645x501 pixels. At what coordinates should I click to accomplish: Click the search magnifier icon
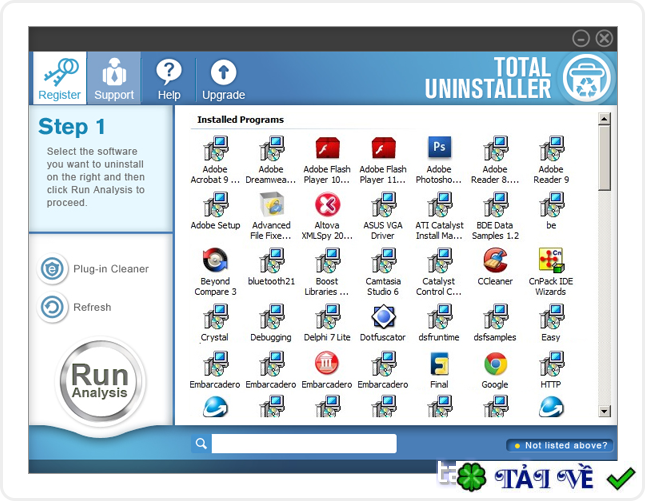point(201,443)
